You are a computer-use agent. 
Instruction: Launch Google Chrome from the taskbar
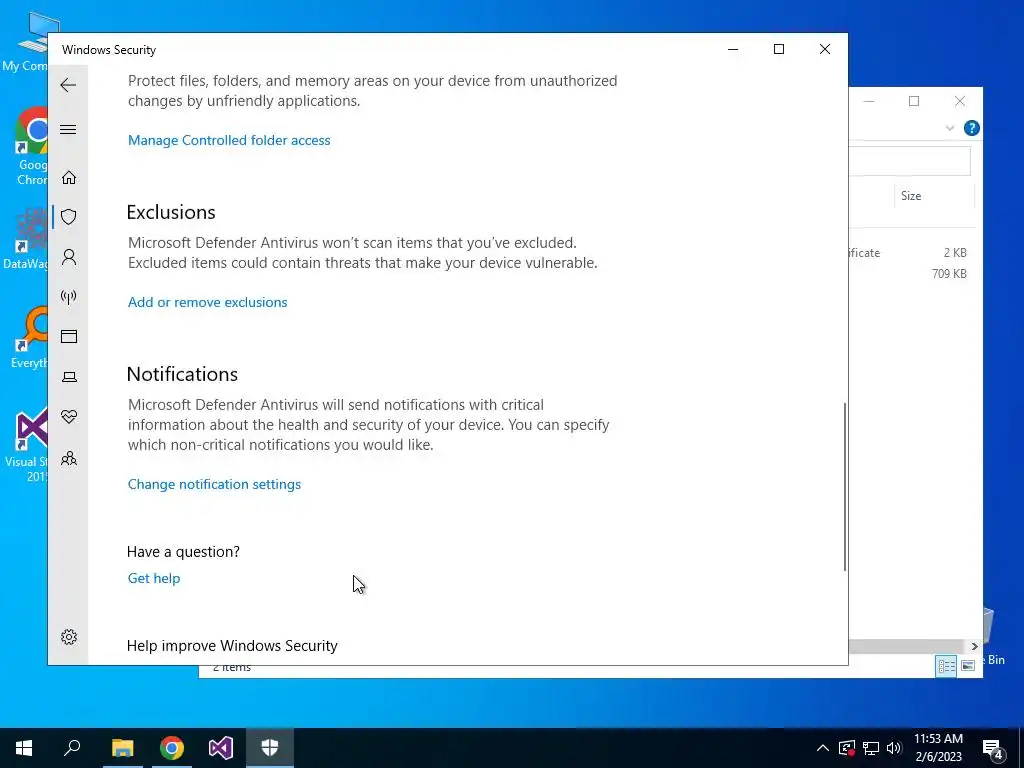click(x=172, y=748)
